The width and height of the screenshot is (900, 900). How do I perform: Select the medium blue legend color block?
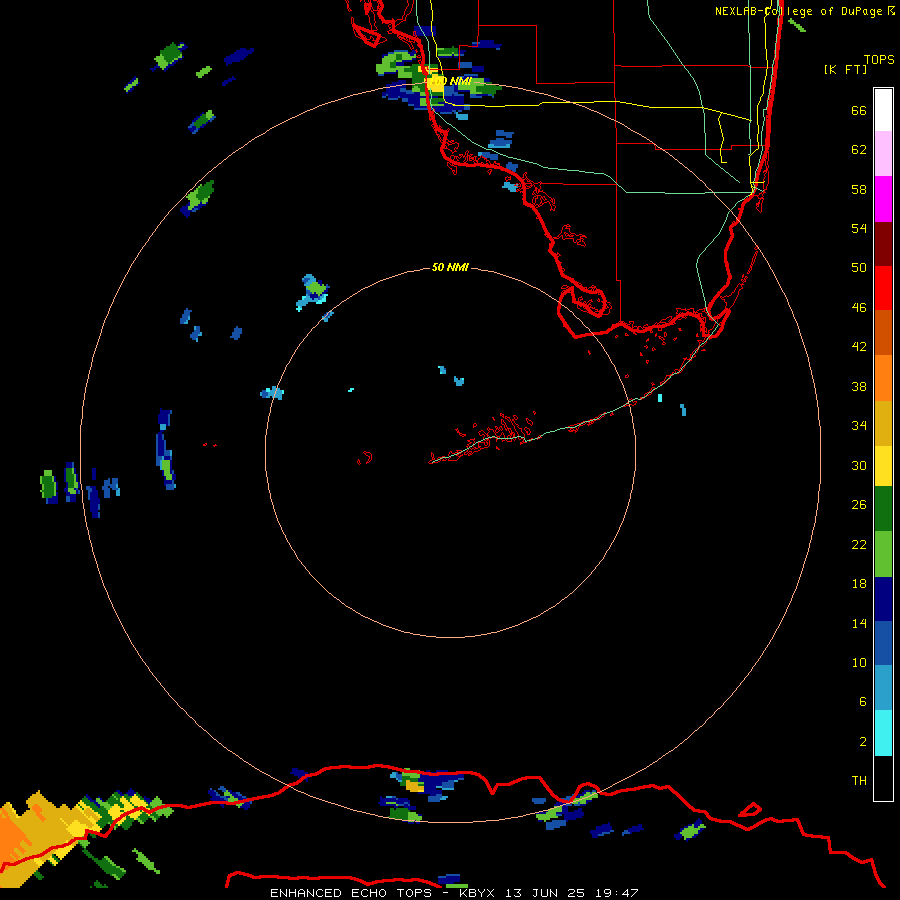click(883, 643)
